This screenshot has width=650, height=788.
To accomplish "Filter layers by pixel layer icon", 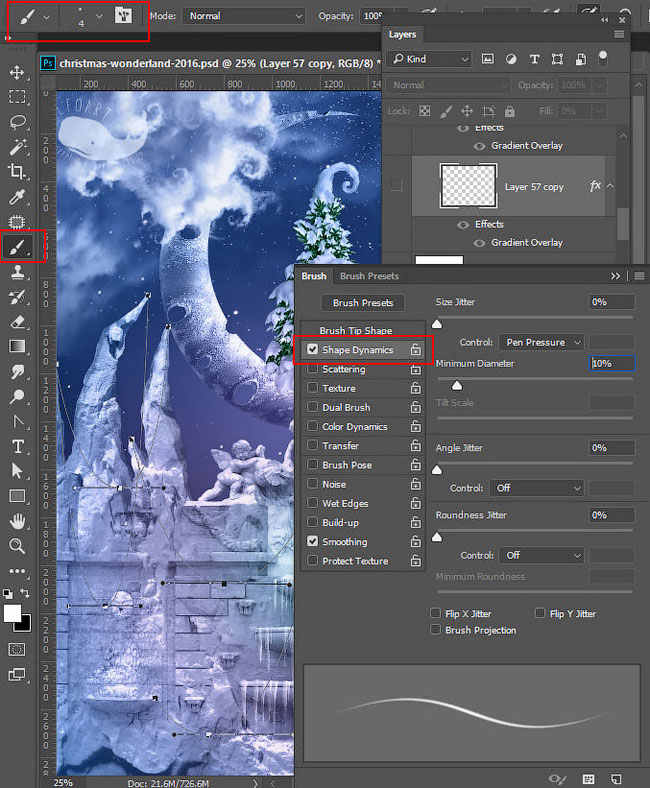I will (x=487, y=59).
